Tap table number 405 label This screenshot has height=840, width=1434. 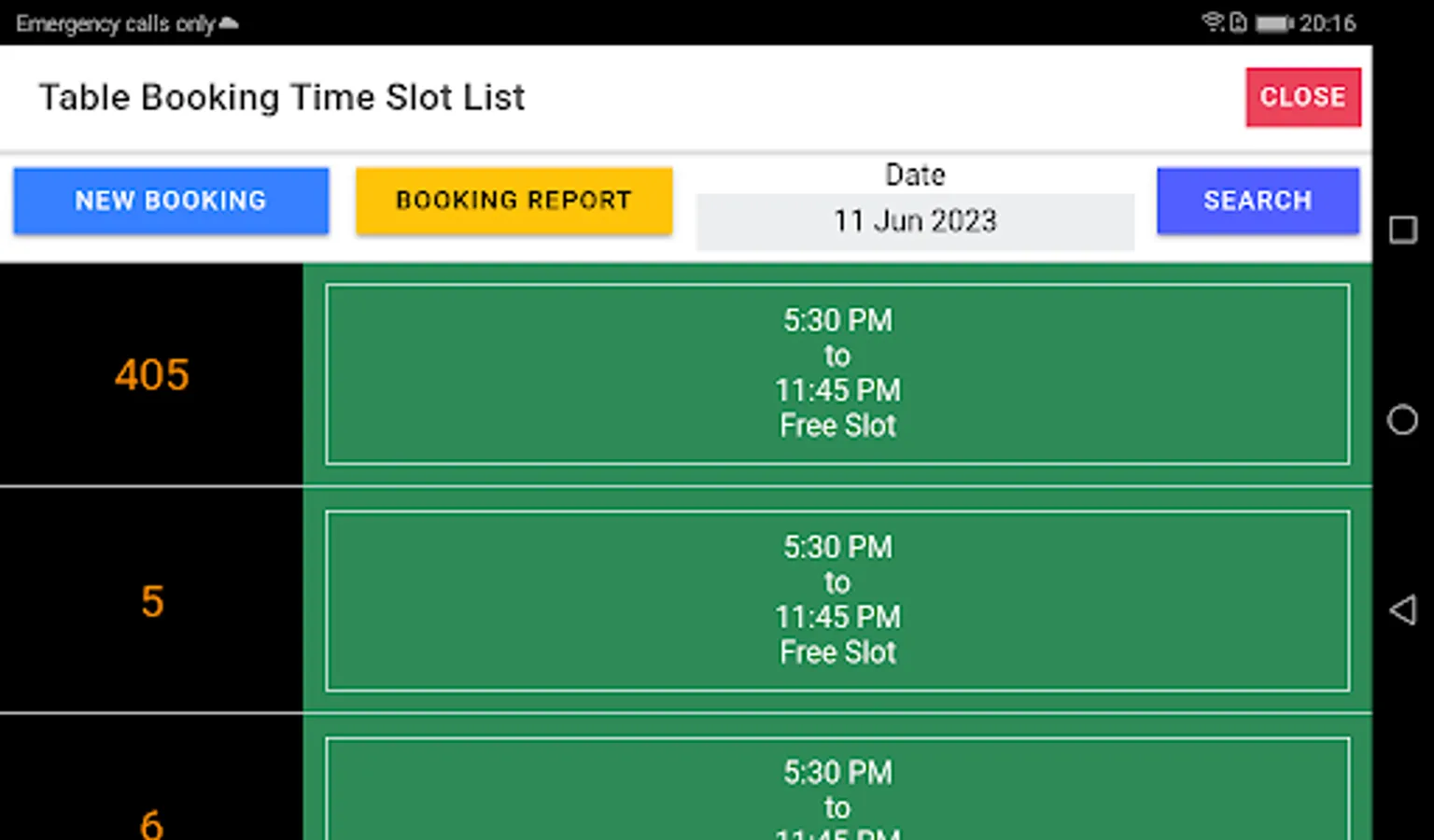click(x=152, y=375)
